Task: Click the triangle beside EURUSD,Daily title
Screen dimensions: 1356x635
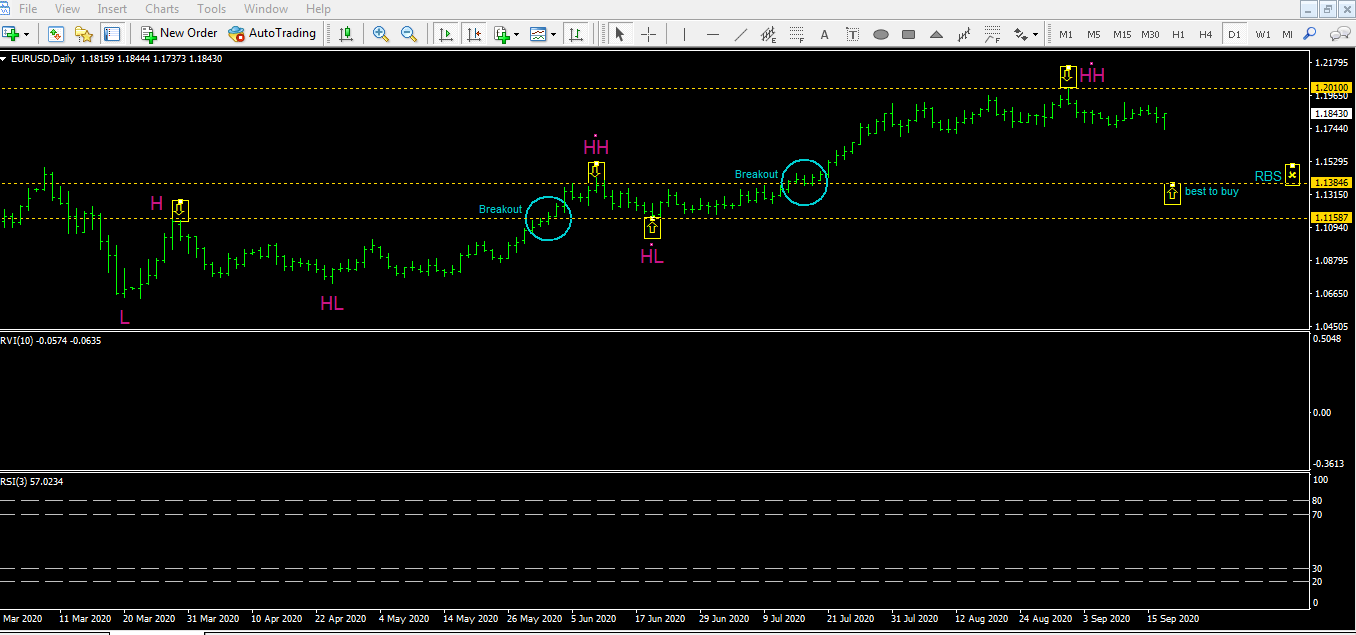Action: (x=4, y=59)
